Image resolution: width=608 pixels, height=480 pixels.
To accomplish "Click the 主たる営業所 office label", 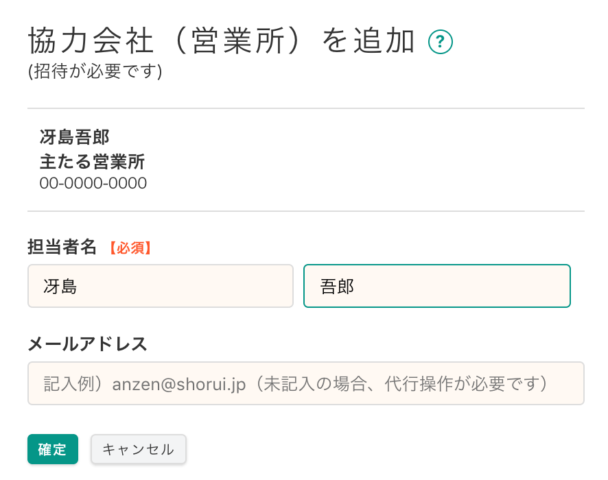I will pos(92,161).
